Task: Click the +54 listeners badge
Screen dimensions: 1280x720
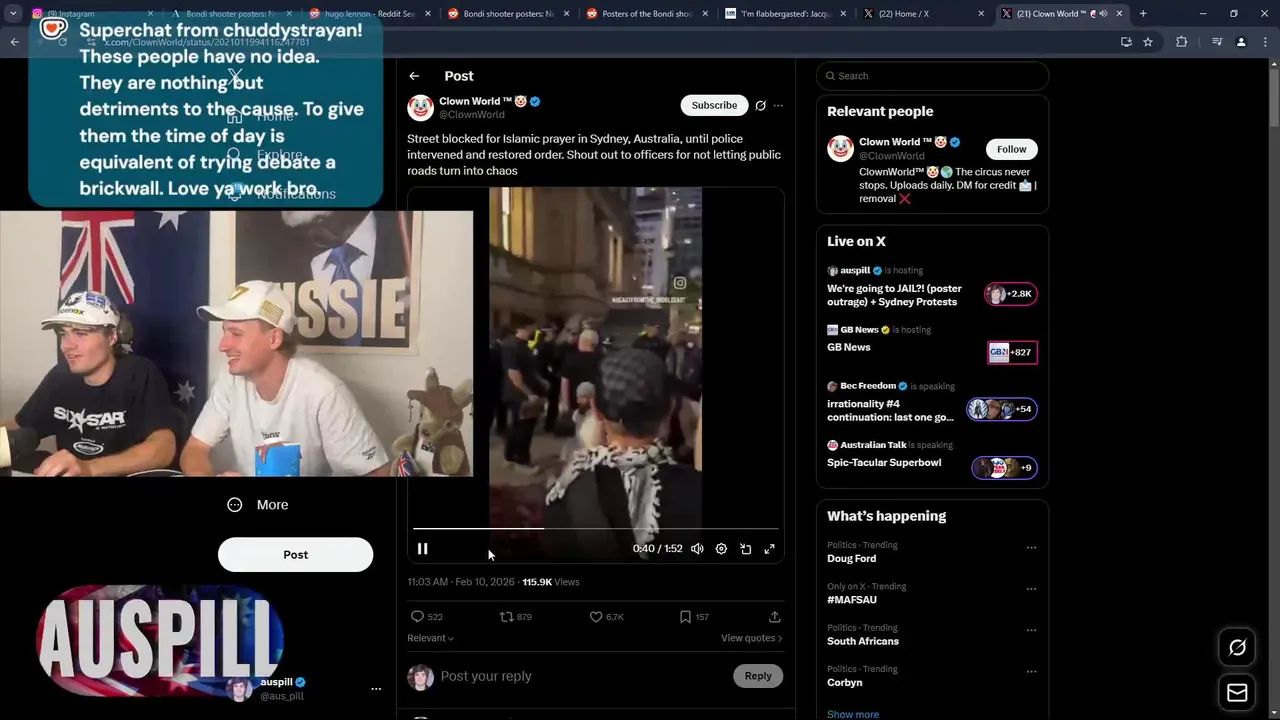Action: click(1002, 409)
